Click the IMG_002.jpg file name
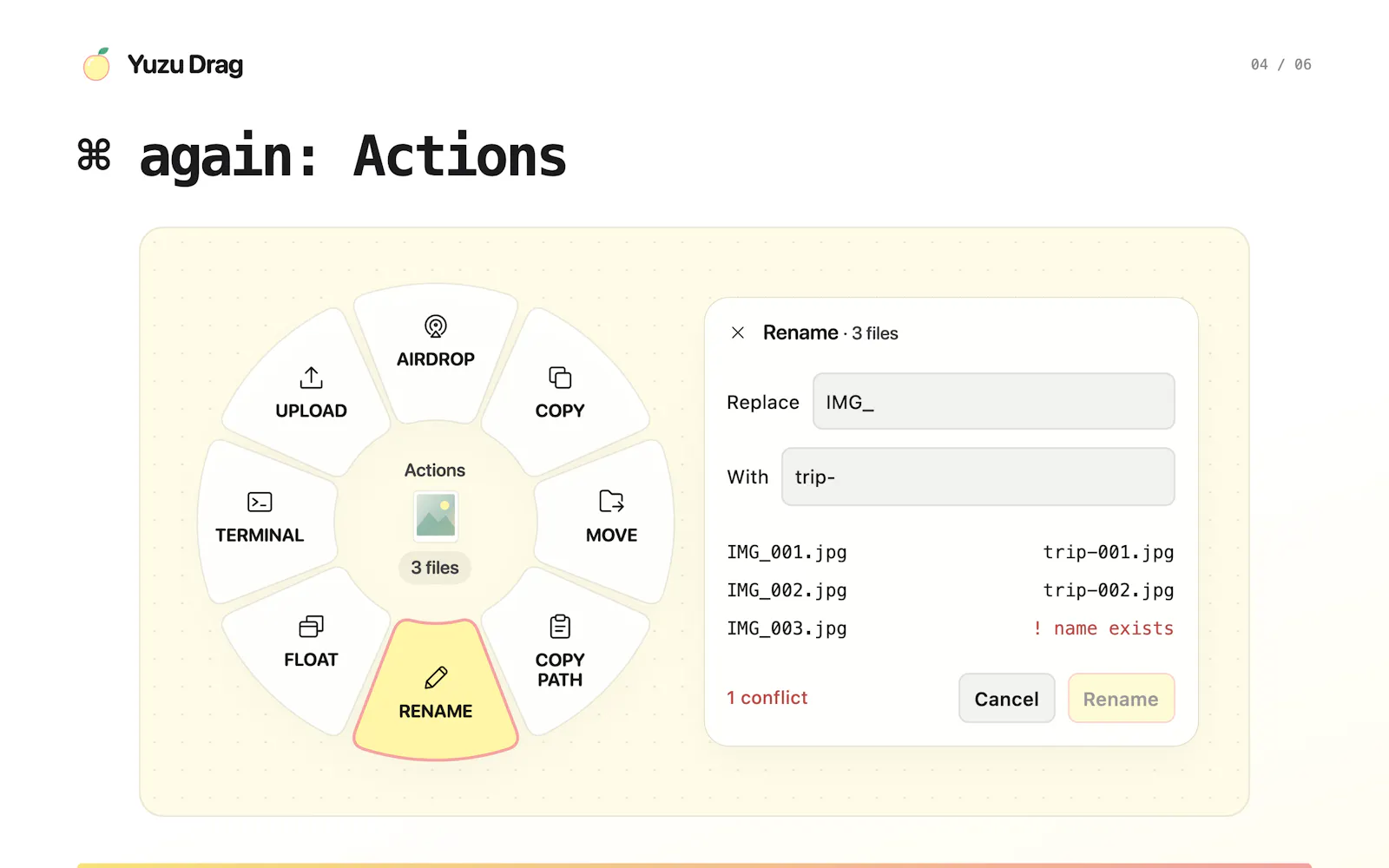Viewport: 1389px width, 868px height. coord(787,590)
